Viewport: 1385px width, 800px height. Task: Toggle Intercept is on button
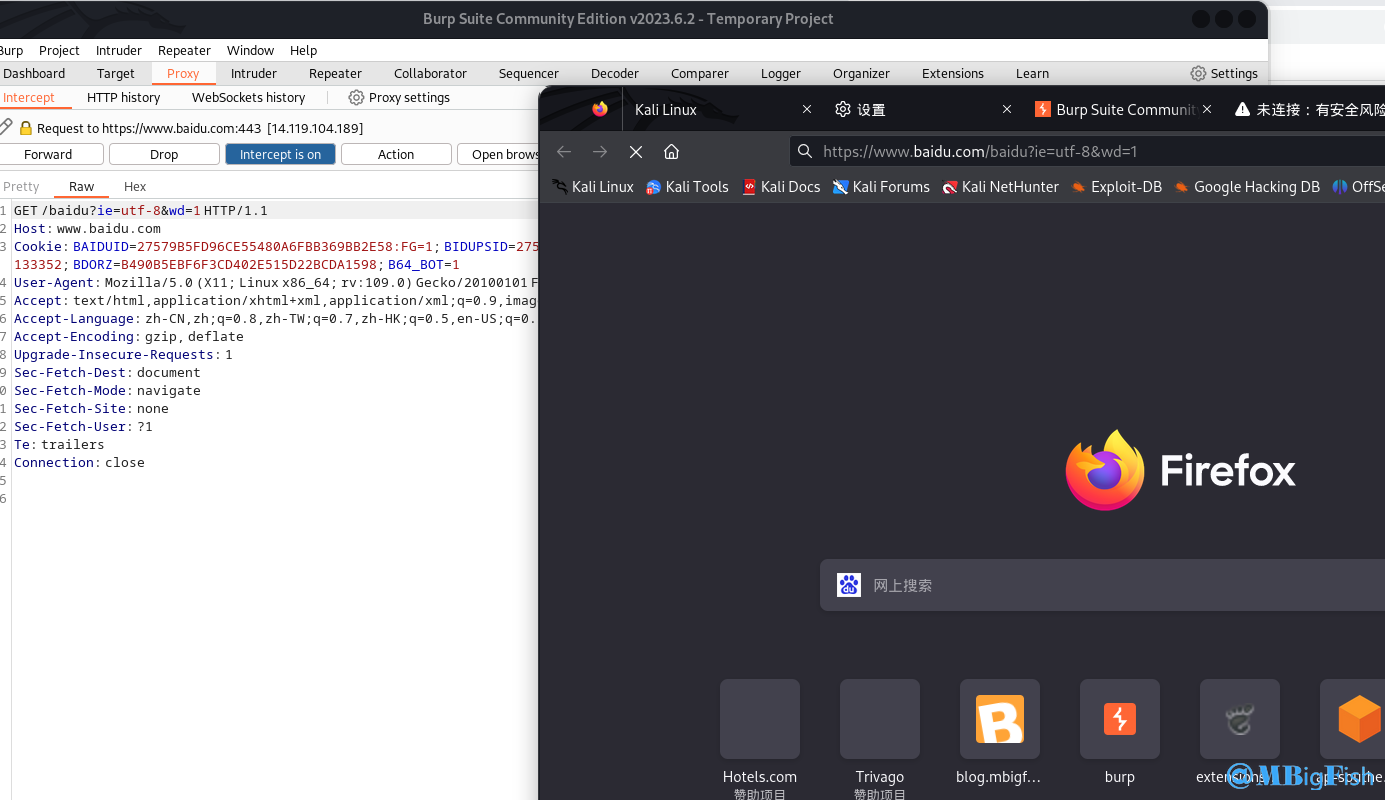(280, 154)
